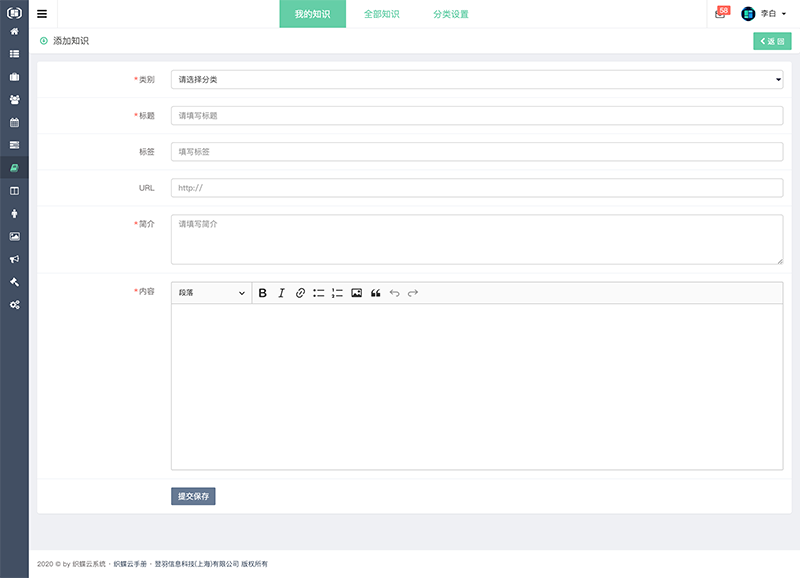Expand the 段落 paragraph style dropdown
Screen dimensions: 800x578
211,293
